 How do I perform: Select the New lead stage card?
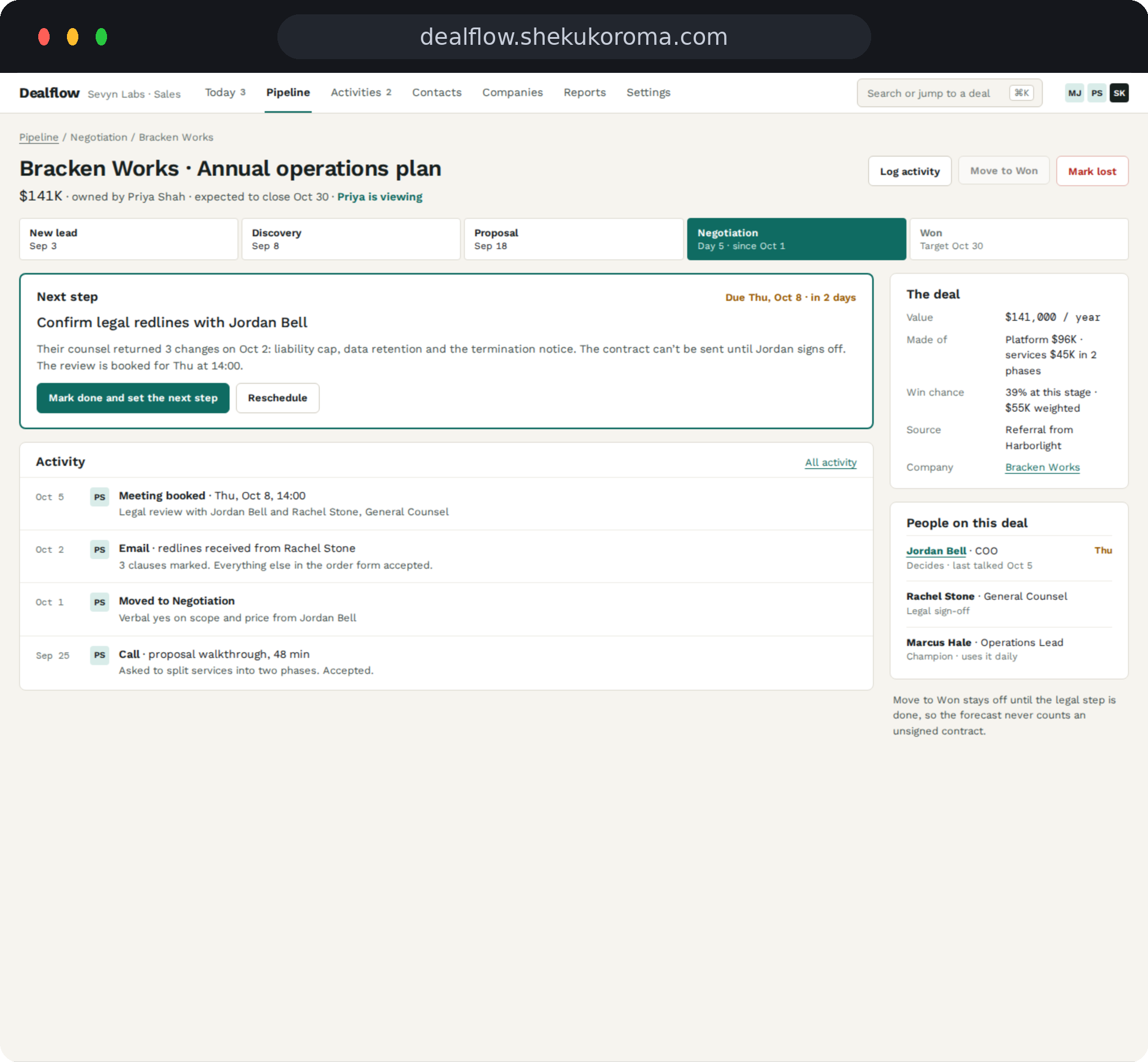click(x=129, y=239)
